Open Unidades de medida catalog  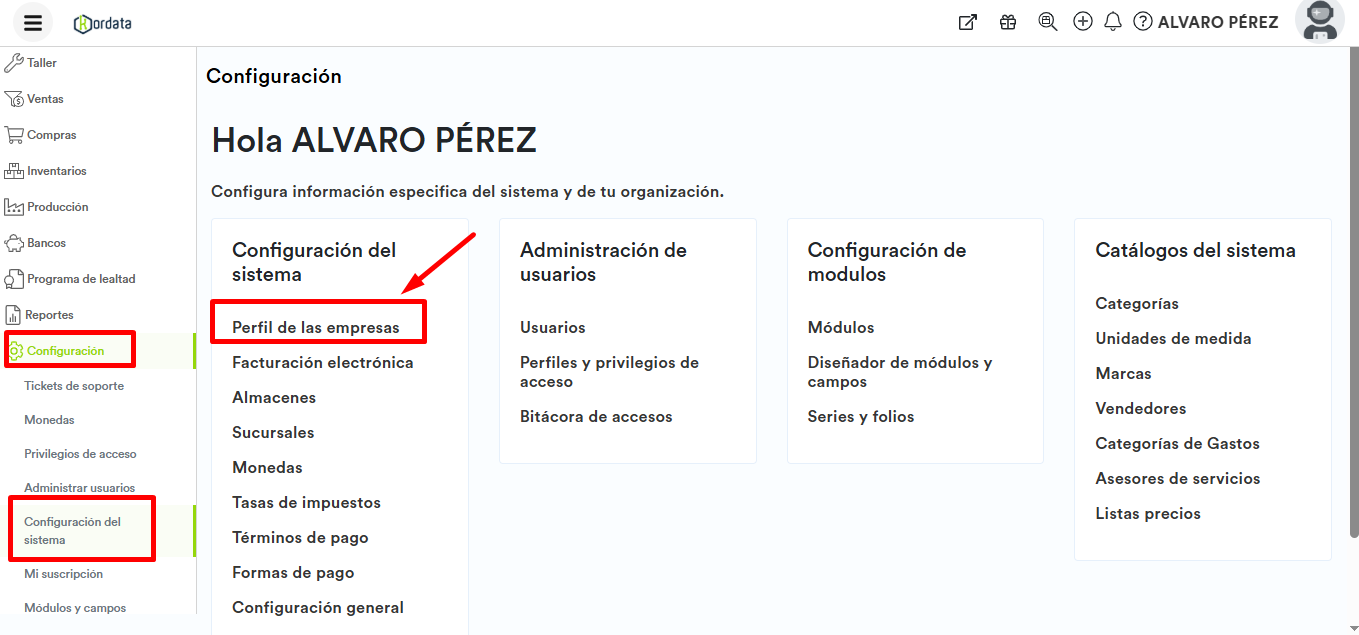click(x=1173, y=339)
